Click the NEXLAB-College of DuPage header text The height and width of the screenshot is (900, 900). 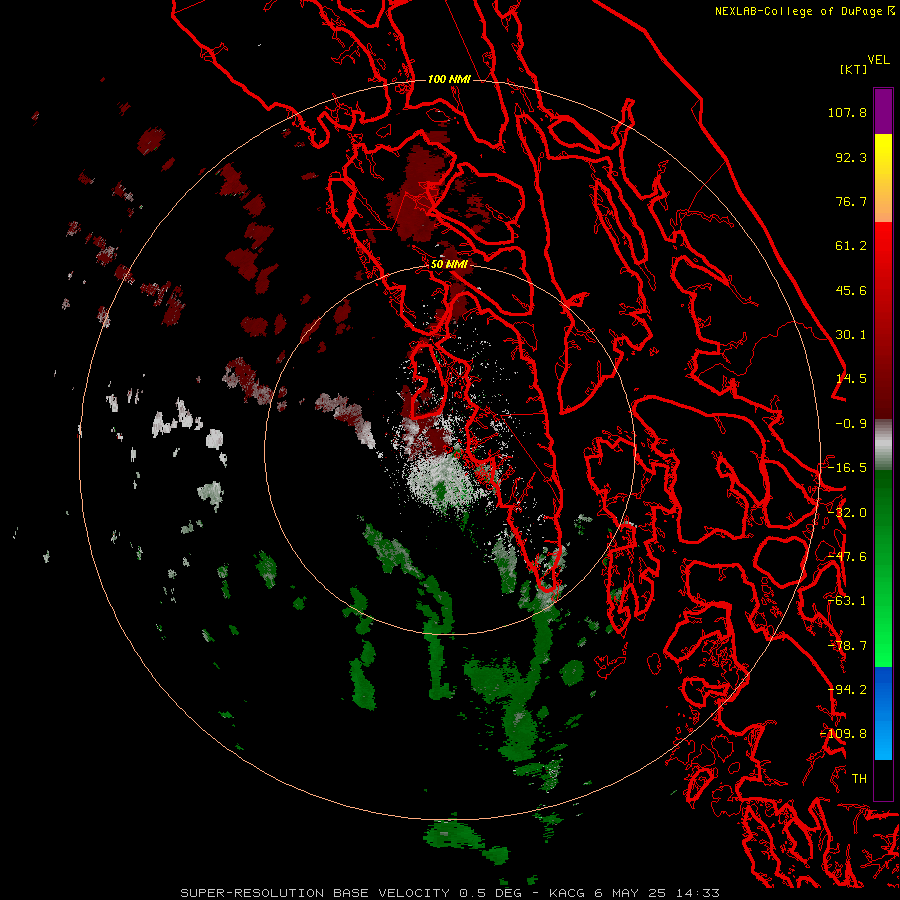pyautogui.click(x=799, y=11)
